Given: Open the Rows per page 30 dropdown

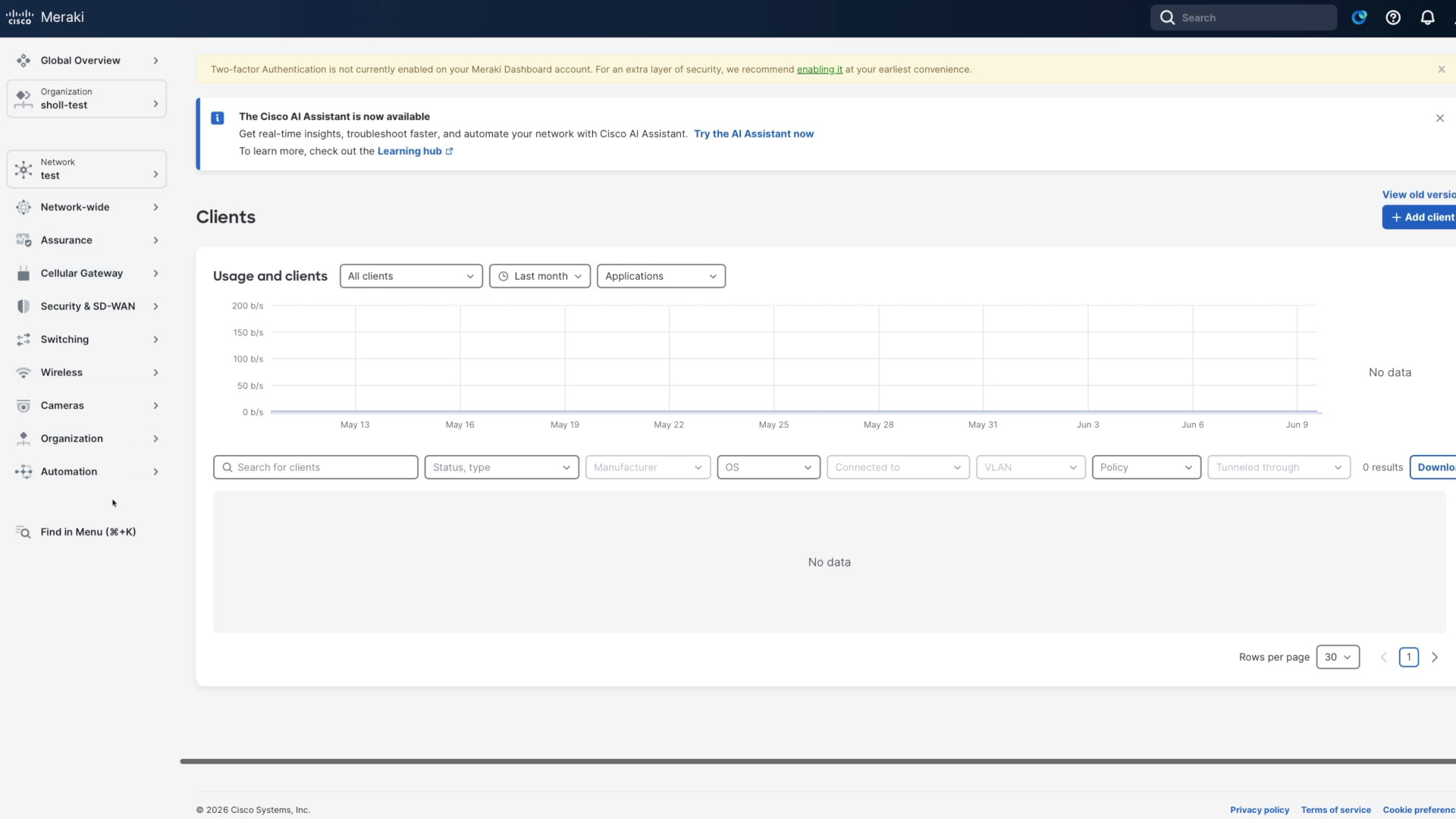Looking at the screenshot, I should (x=1338, y=657).
